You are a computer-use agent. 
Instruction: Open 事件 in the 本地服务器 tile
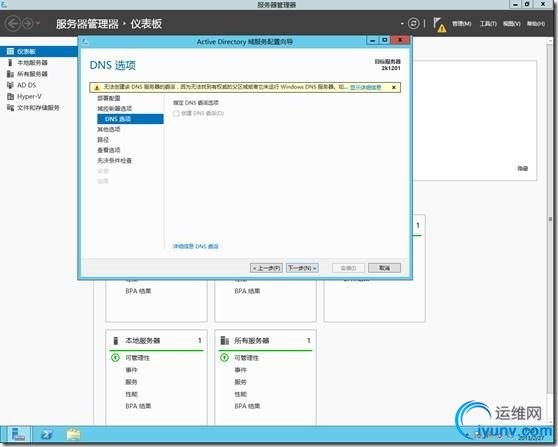[x=131, y=370]
